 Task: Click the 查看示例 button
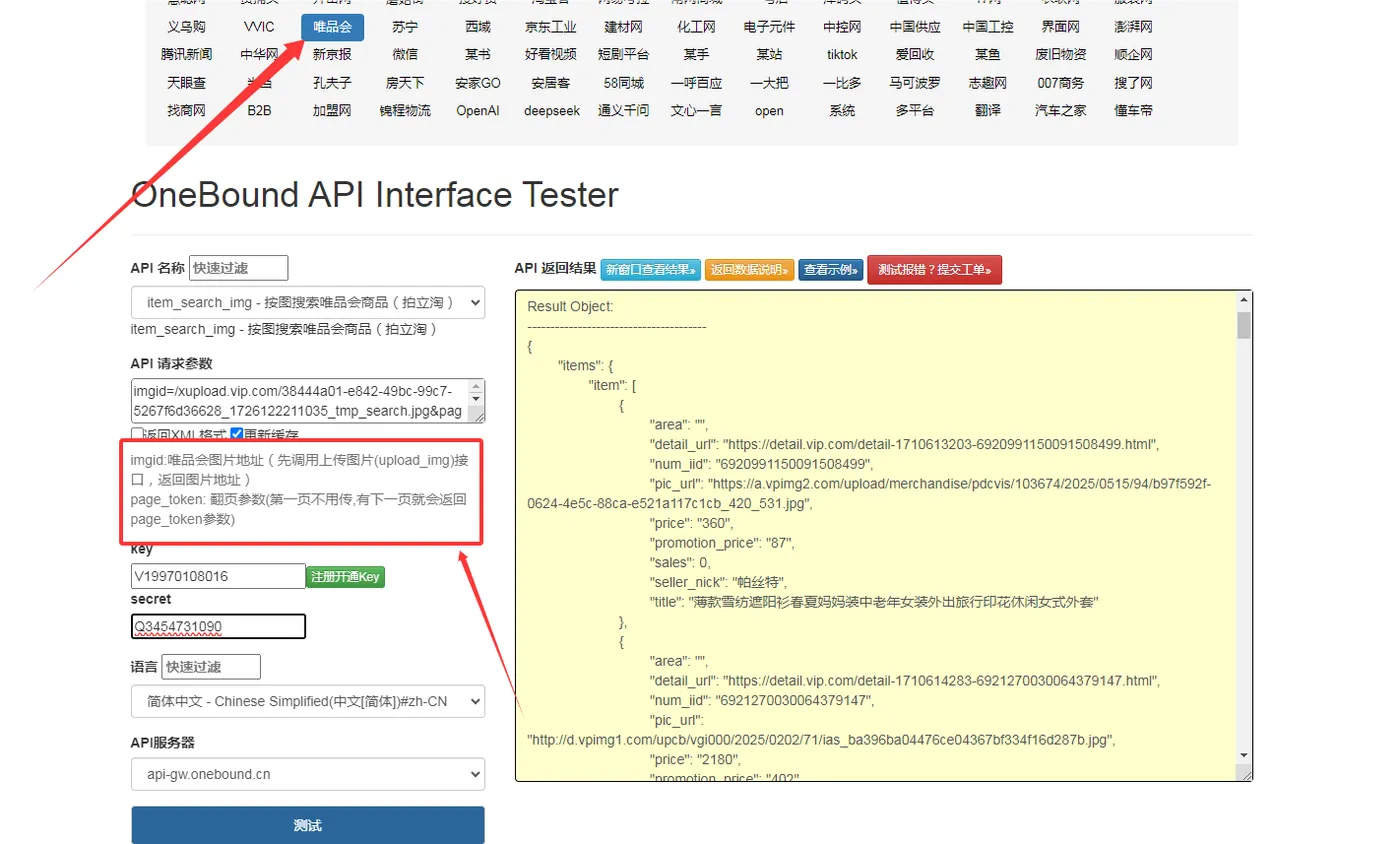point(830,269)
